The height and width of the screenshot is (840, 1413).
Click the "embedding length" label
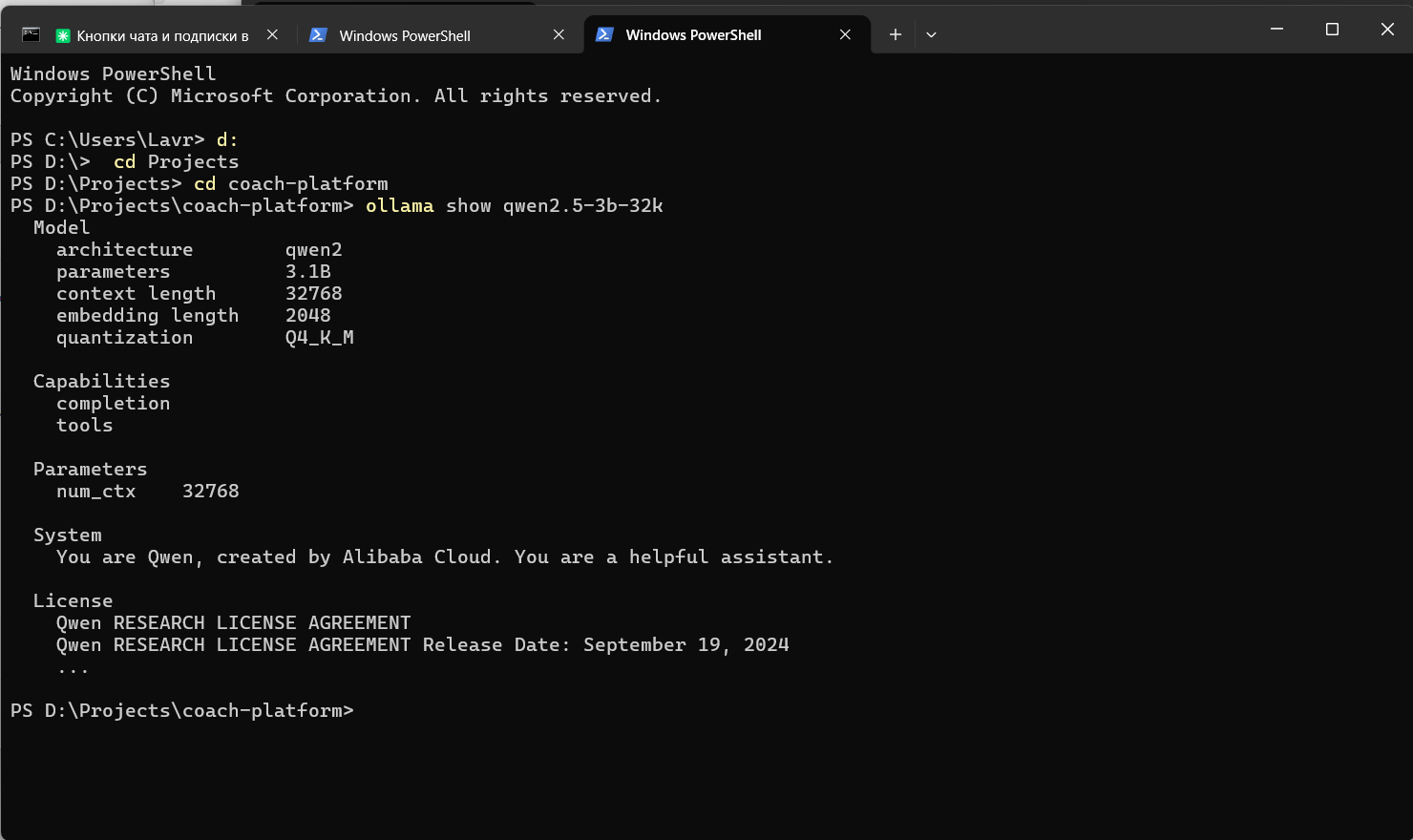click(148, 316)
